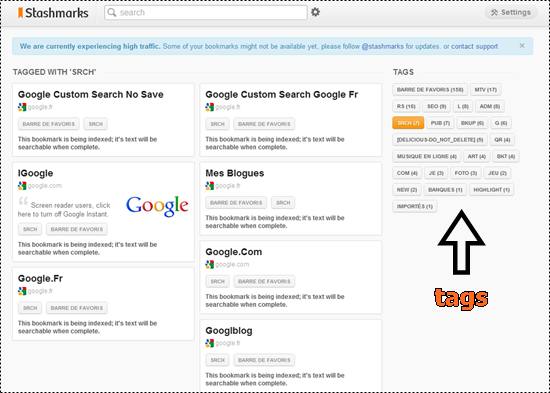The height and width of the screenshot is (393, 550).
Task: Click favicon under Google Custom Search Google Fr
Action: pos(210,107)
